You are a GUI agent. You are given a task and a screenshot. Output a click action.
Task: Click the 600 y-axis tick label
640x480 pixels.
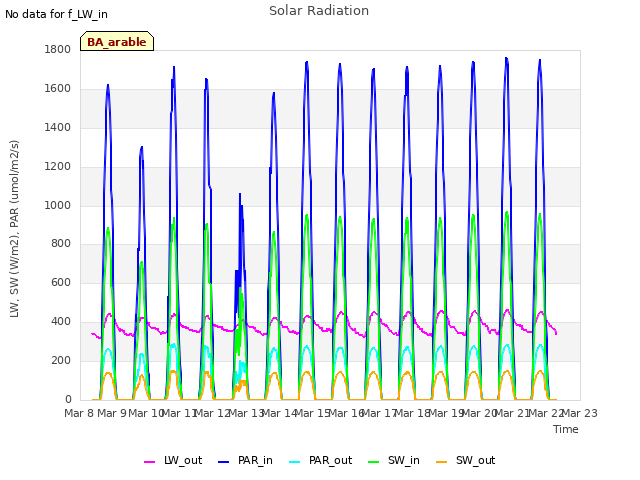coord(61,282)
